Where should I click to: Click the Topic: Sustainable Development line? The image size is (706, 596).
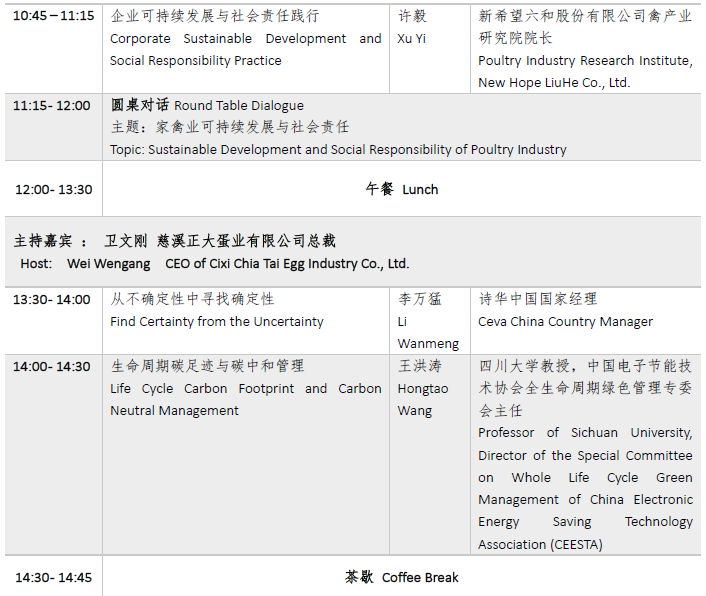tap(338, 150)
